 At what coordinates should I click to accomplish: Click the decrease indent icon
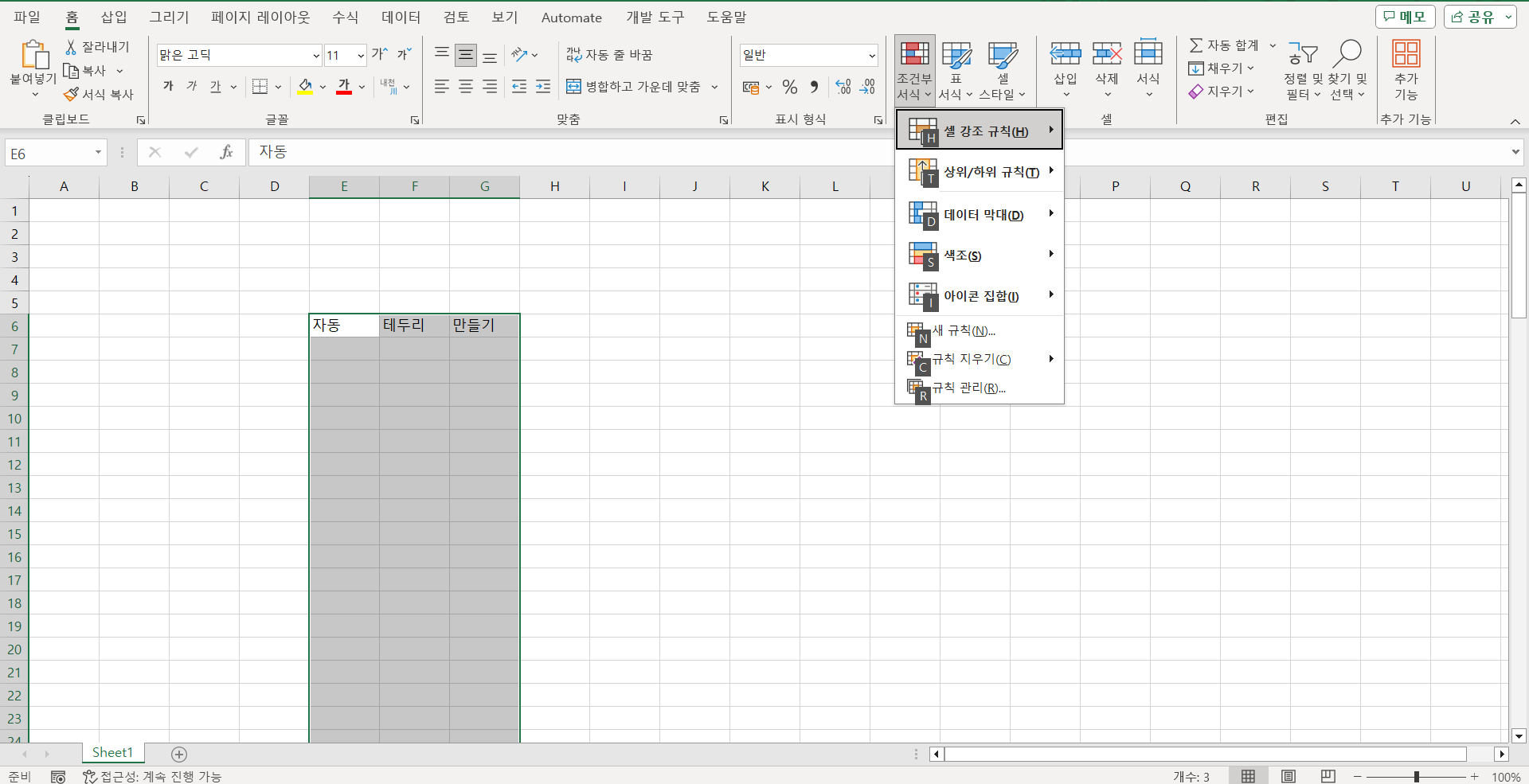pyautogui.click(x=519, y=86)
